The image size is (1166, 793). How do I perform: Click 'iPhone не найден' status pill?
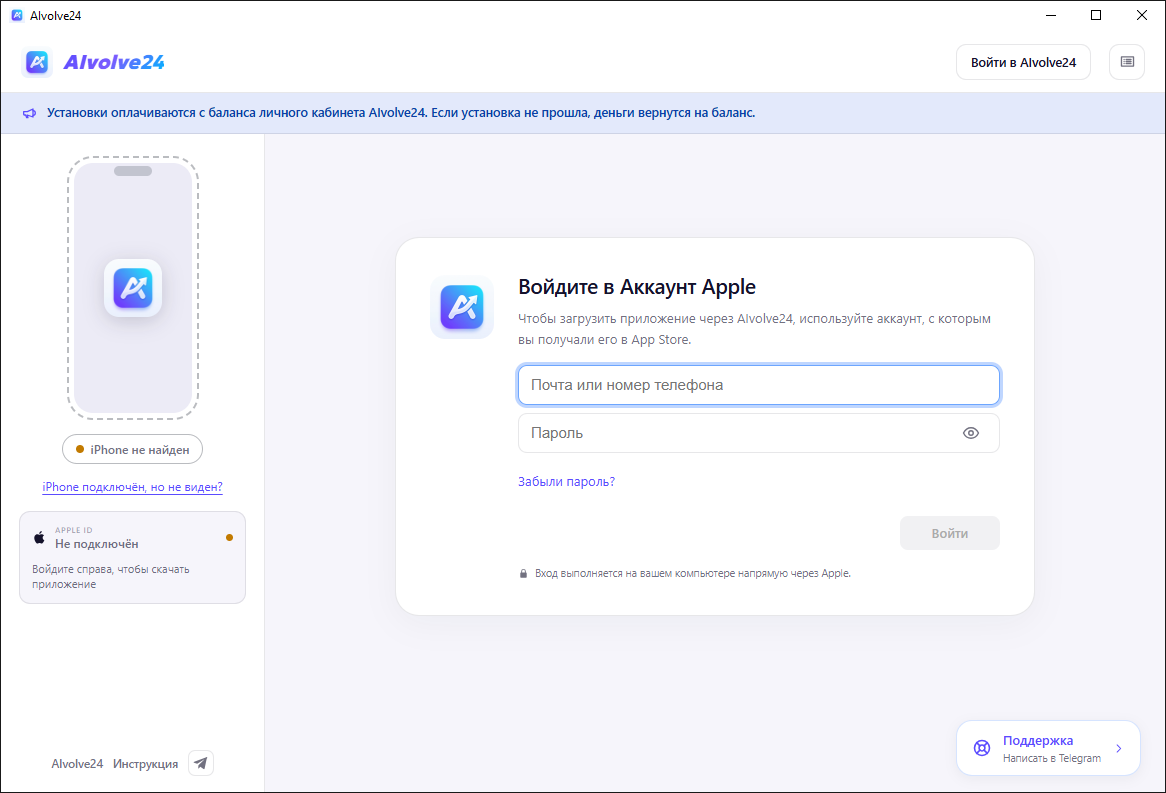tap(132, 449)
